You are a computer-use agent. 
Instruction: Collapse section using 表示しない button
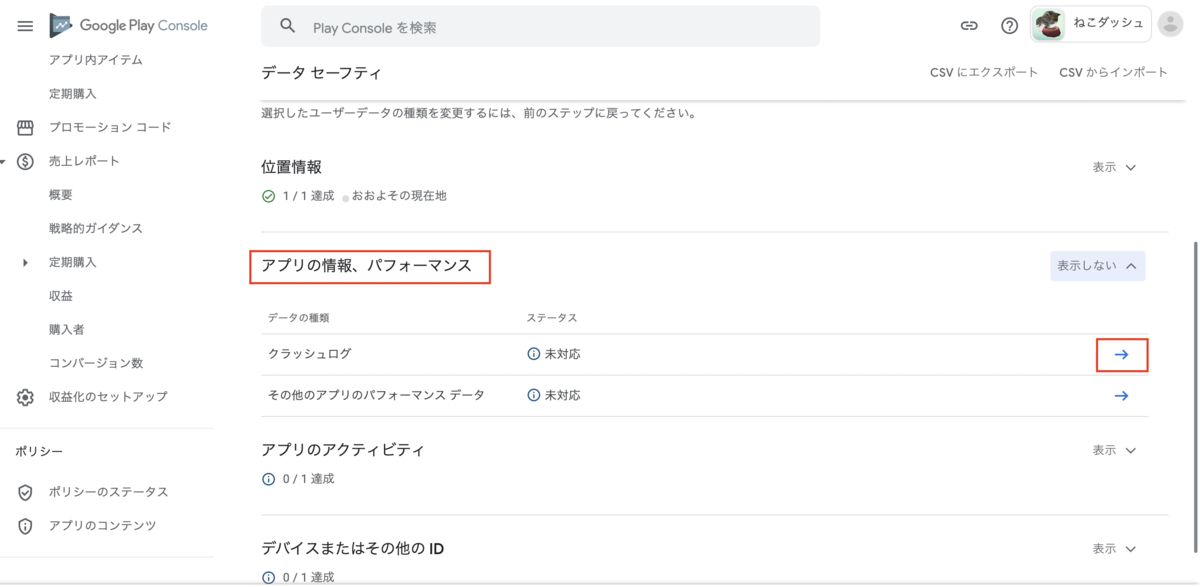click(1097, 266)
